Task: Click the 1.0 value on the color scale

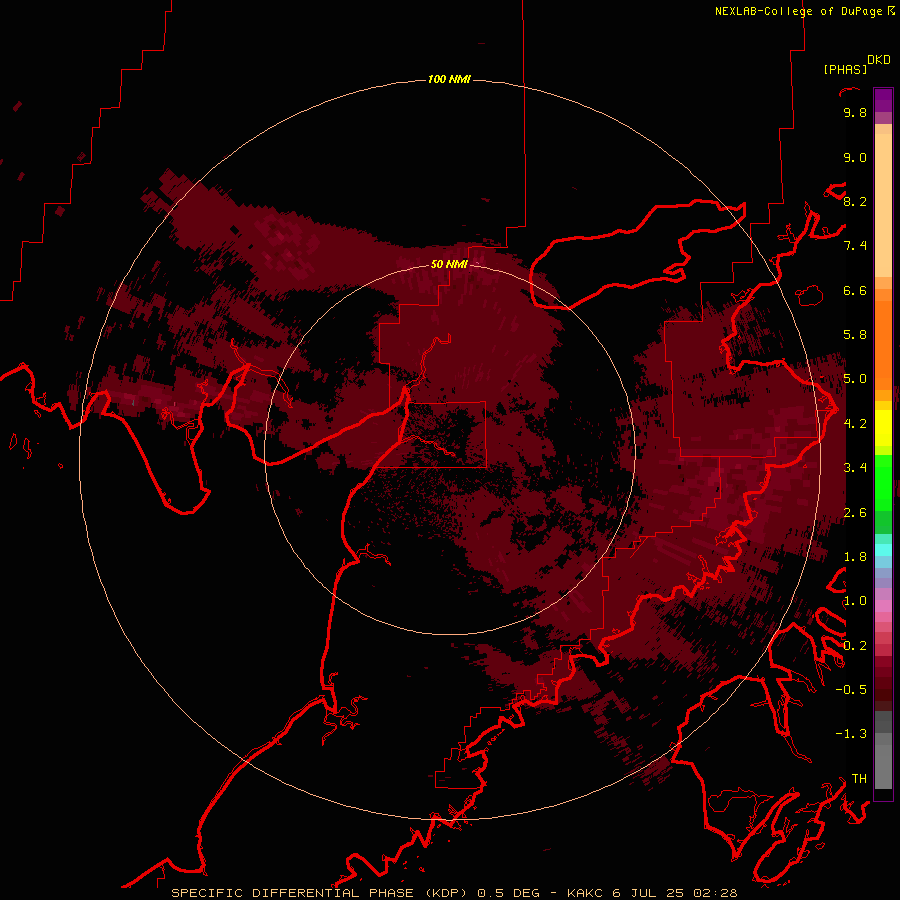Action: [855, 601]
